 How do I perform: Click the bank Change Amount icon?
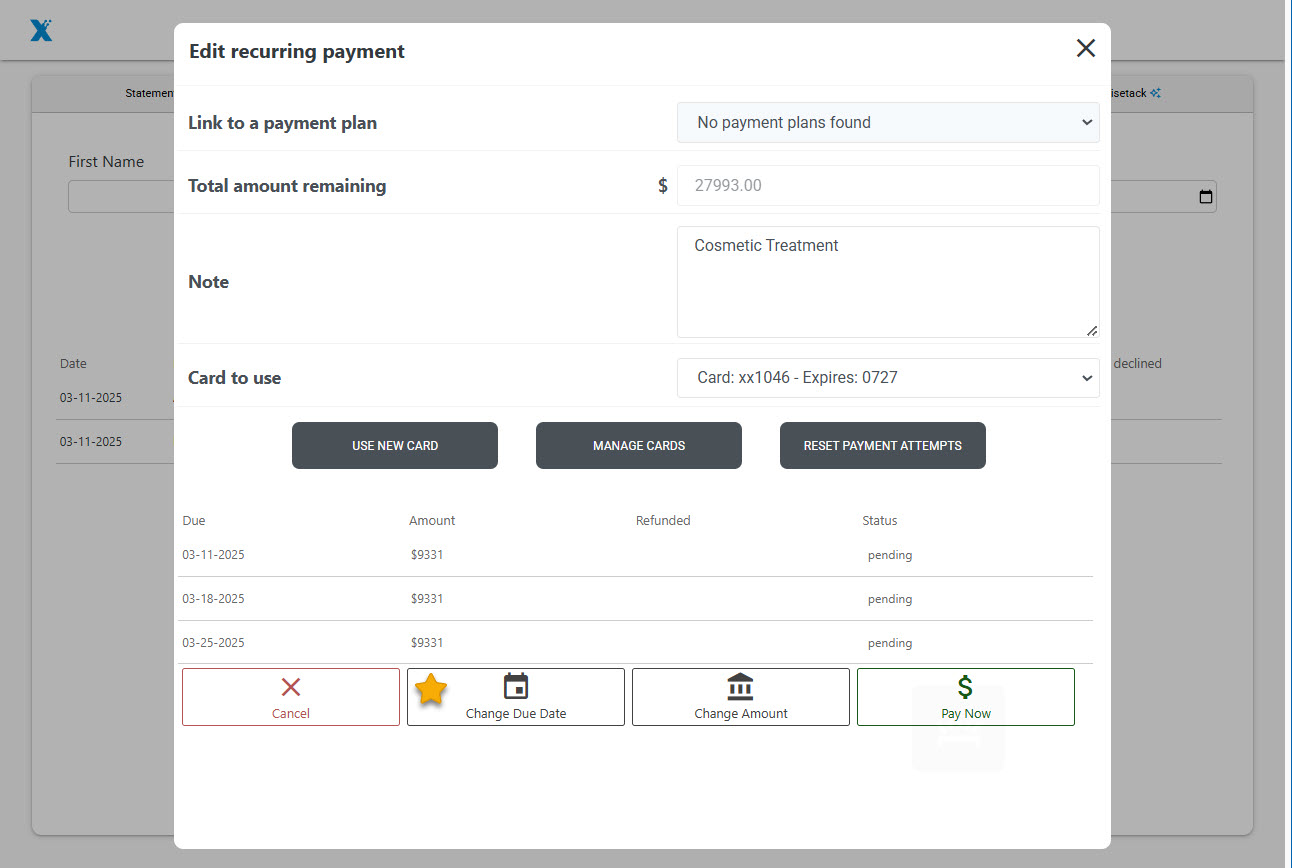tap(740, 686)
